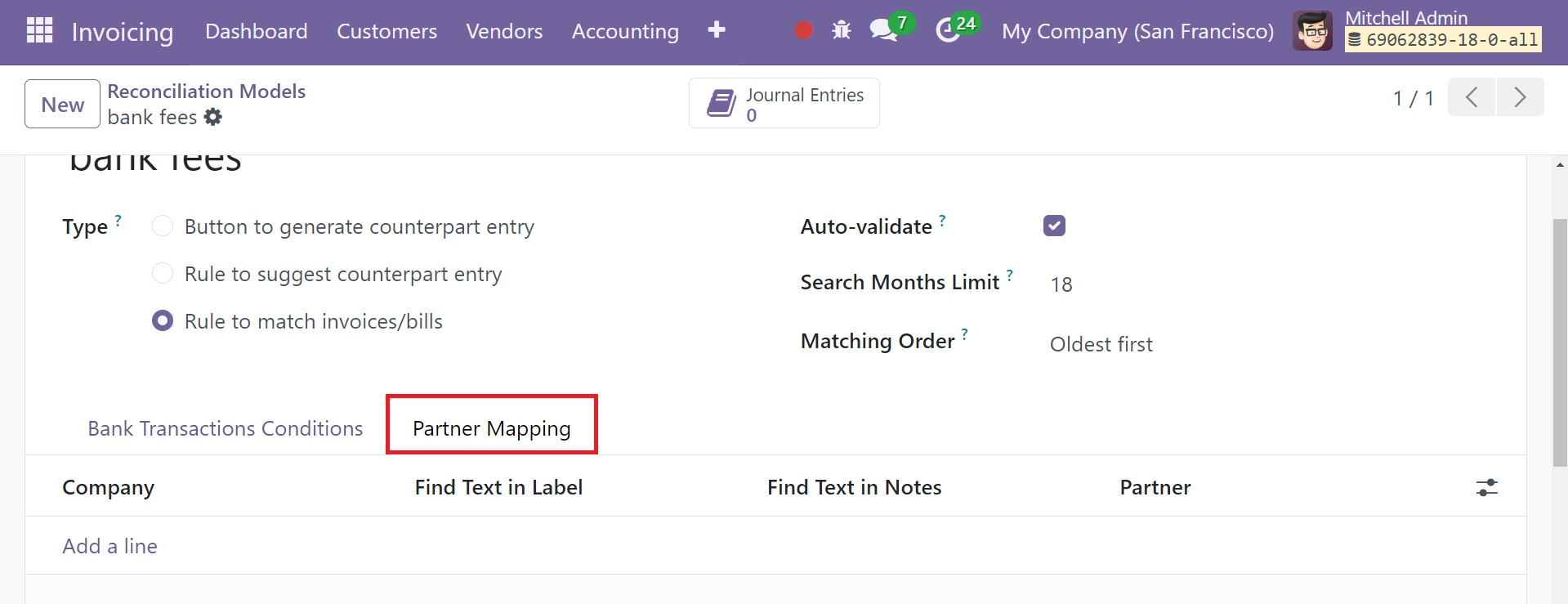
Task: Click the Journal Entries book icon
Action: (721, 104)
